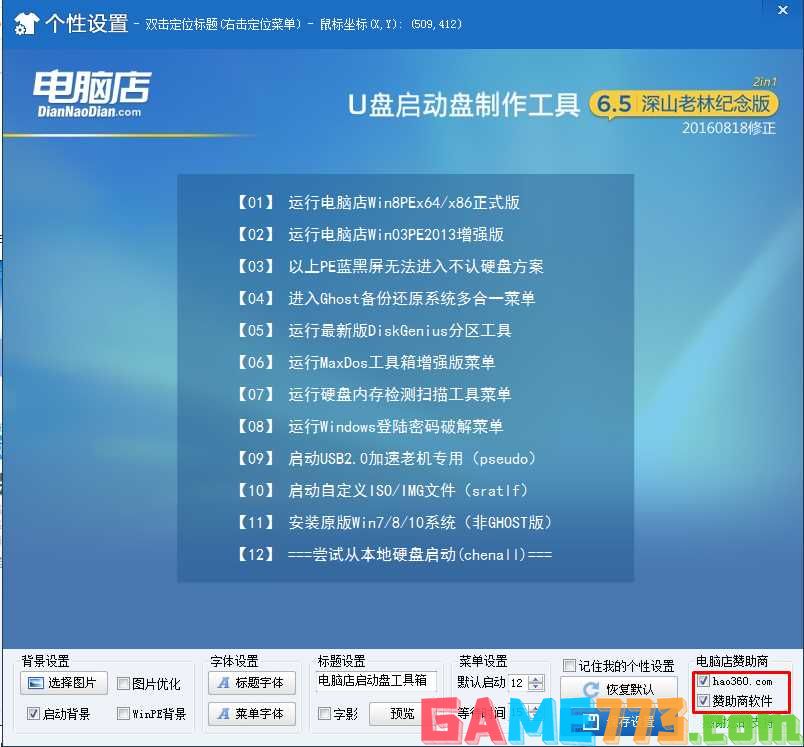The image size is (804, 747).
Task: Click the 恢复默认 restore button
Action: point(619,689)
